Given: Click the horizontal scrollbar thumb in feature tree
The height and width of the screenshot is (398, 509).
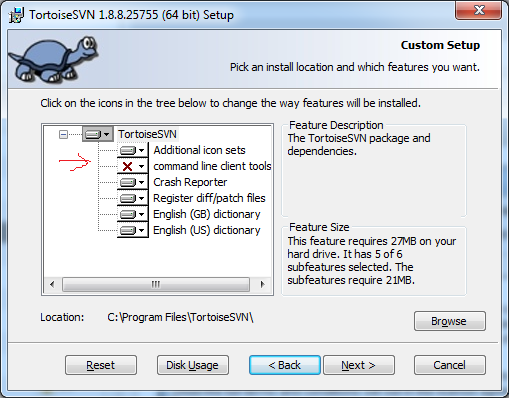Looking at the screenshot, I should click(156, 285).
